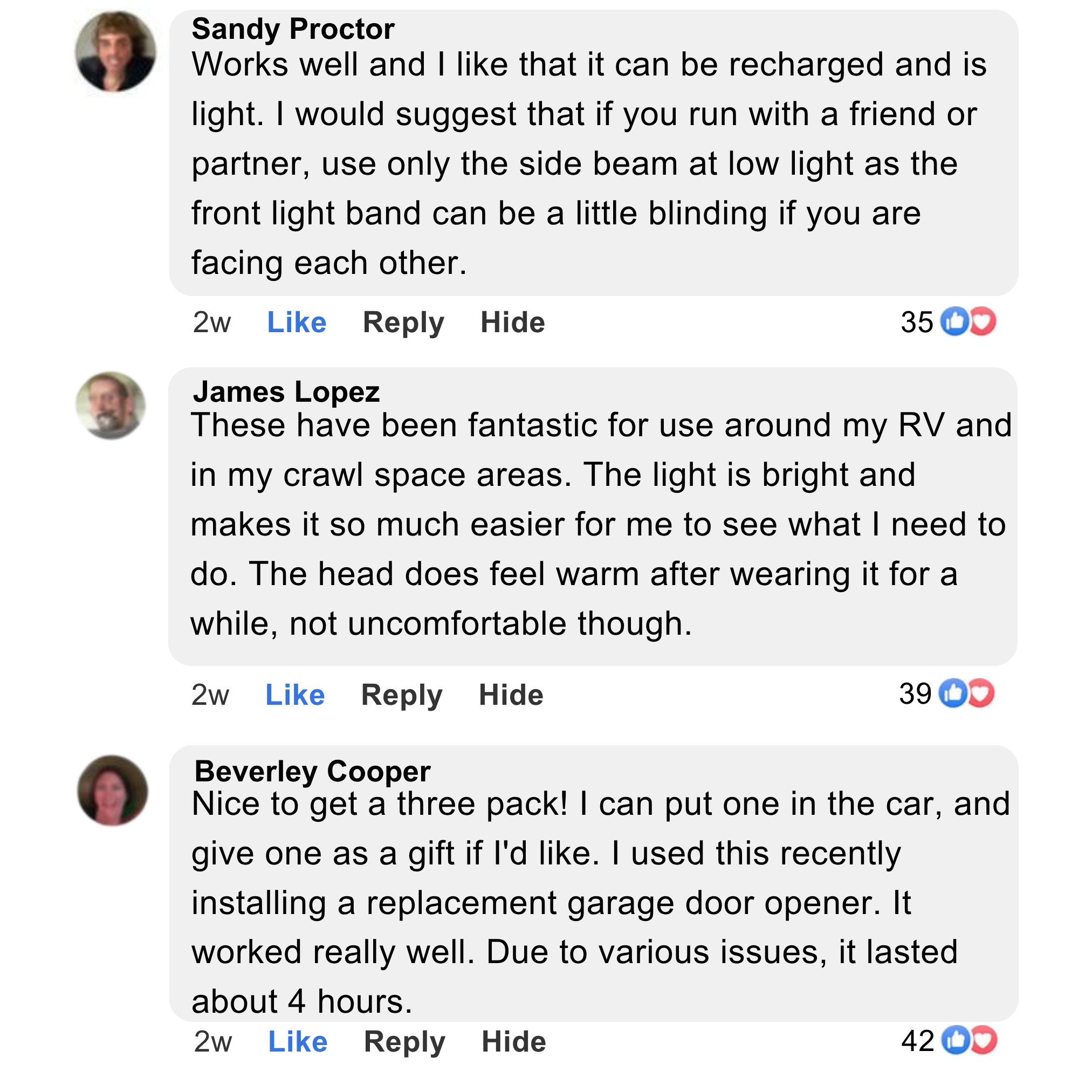
Task: Click the thumbs-up reaction icon on Beverley Cooper's comment
Action: click(x=956, y=1040)
